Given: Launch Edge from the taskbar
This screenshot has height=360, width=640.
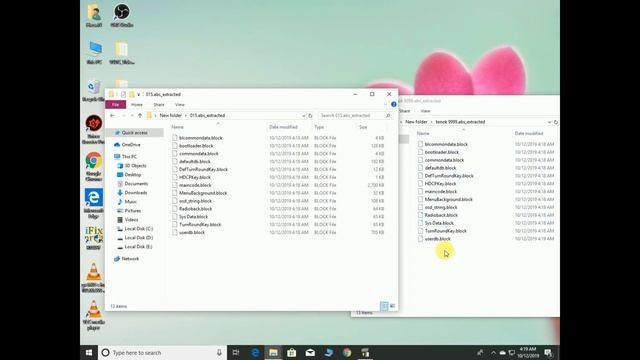Looking at the screenshot, I should [x=255, y=353].
